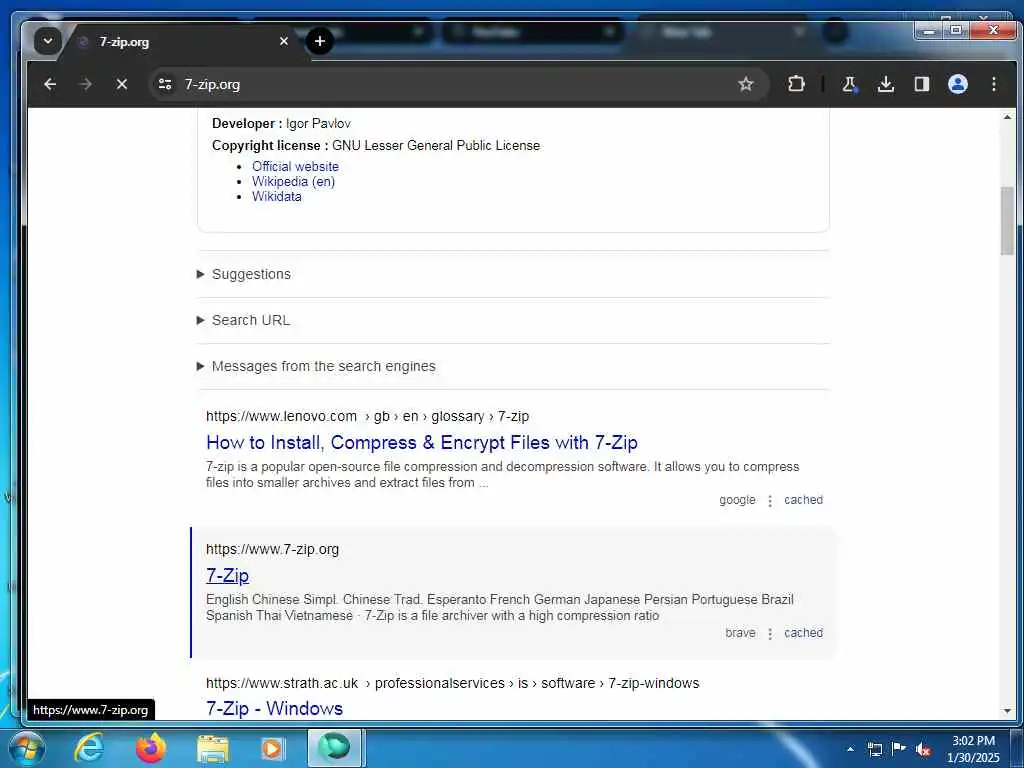Click the active browser taskbar button
This screenshot has height=768, width=1024.
pyautogui.click(x=335, y=748)
